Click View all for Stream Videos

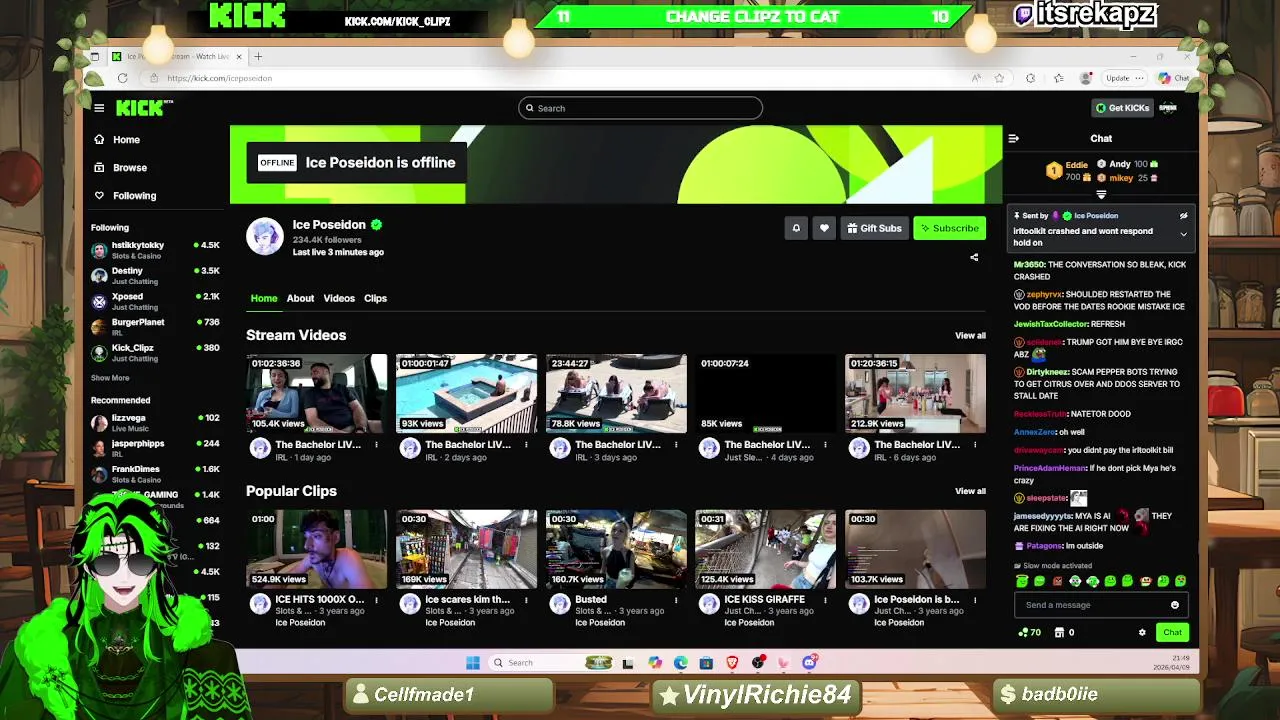[x=970, y=336]
